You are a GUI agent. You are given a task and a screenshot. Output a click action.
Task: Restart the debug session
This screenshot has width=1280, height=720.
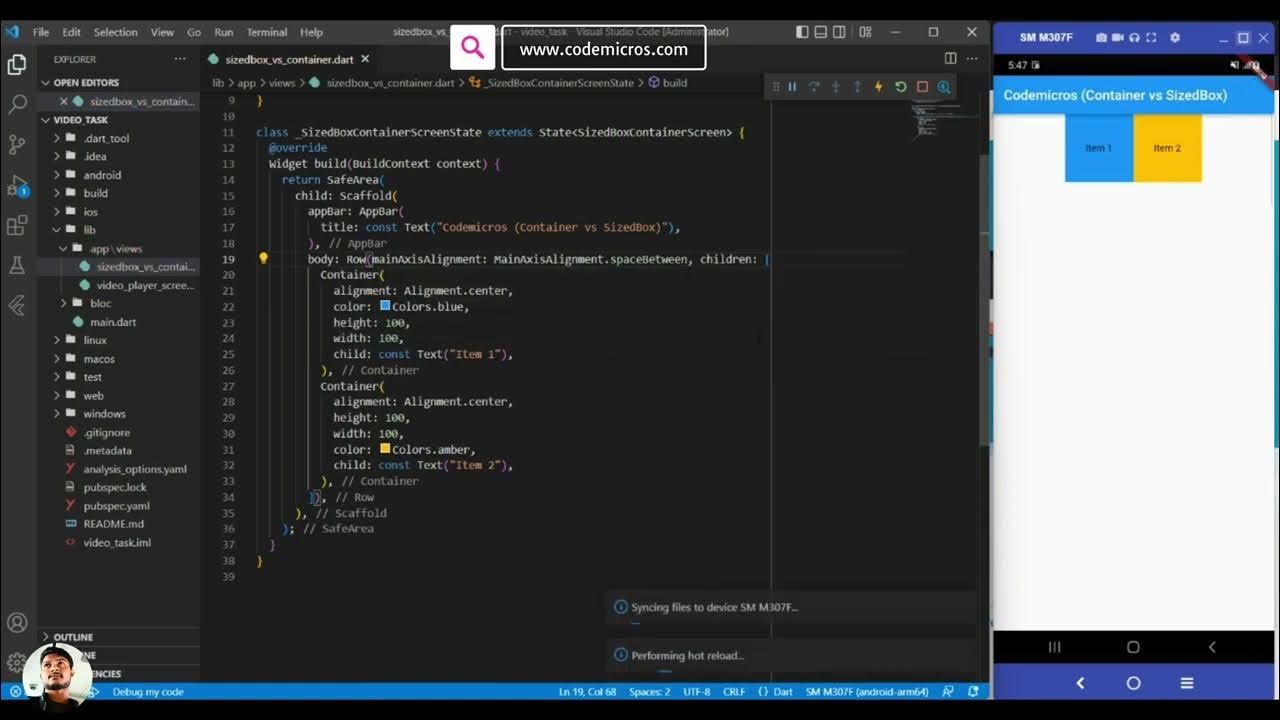pos(901,87)
